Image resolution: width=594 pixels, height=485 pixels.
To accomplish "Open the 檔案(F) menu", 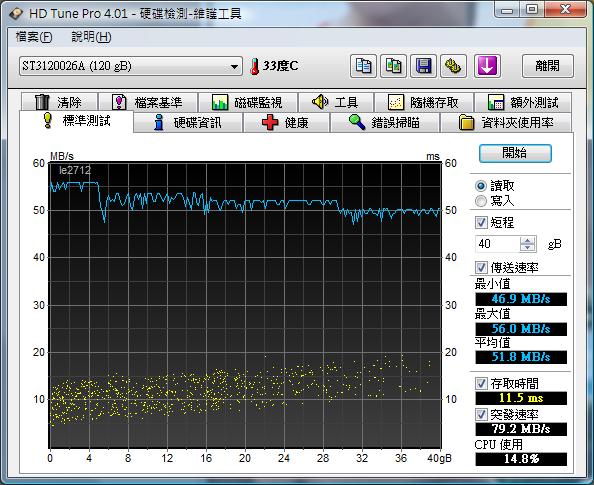I will [34, 37].
